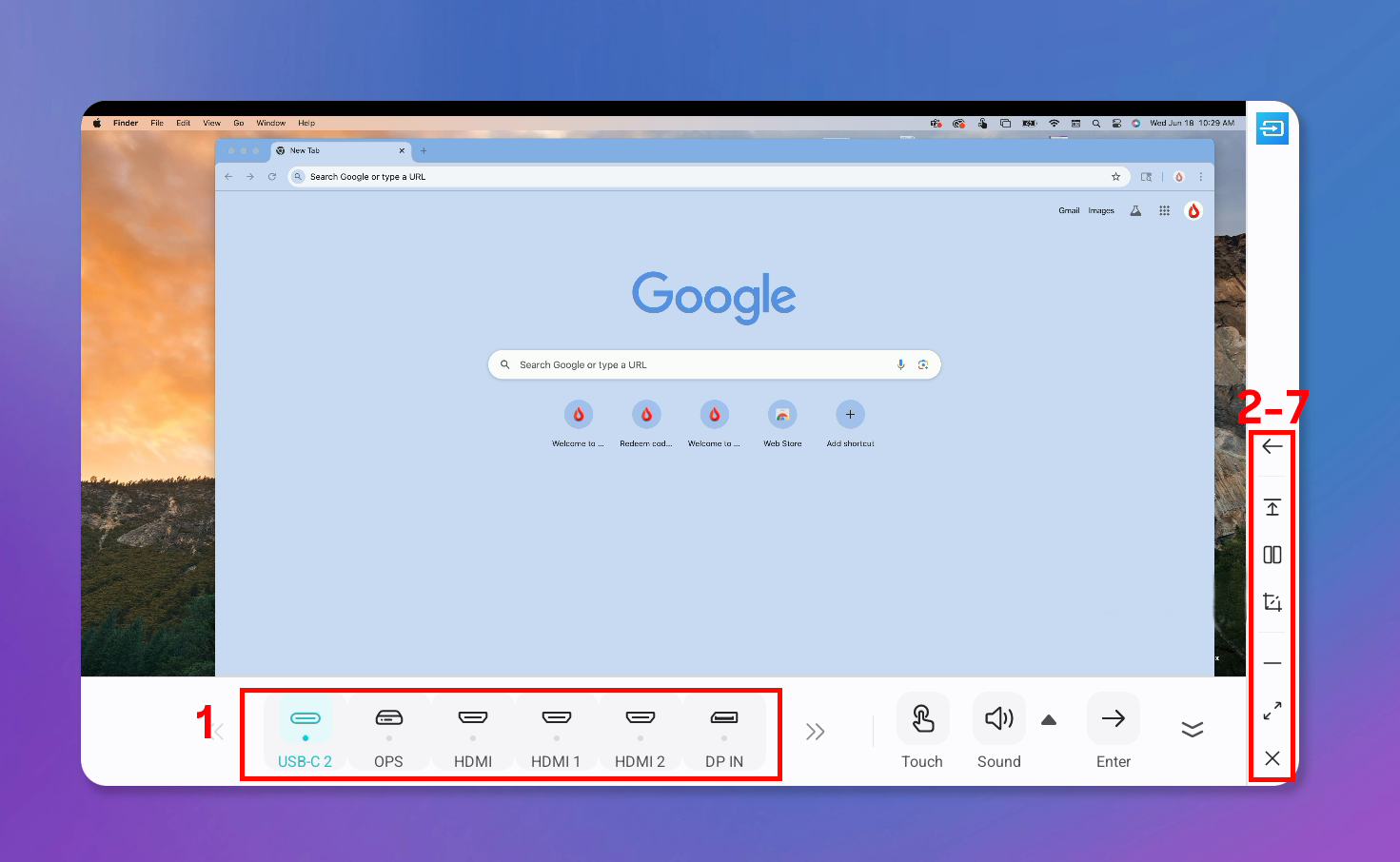Switch to the OPS input source
This screenshot has height=862, width=1400.
(x=388, y=732)
